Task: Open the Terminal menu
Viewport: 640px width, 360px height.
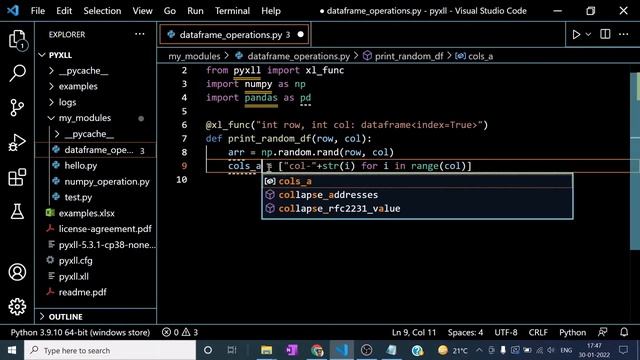Action: pyautogui.click(x=232, y=11)
